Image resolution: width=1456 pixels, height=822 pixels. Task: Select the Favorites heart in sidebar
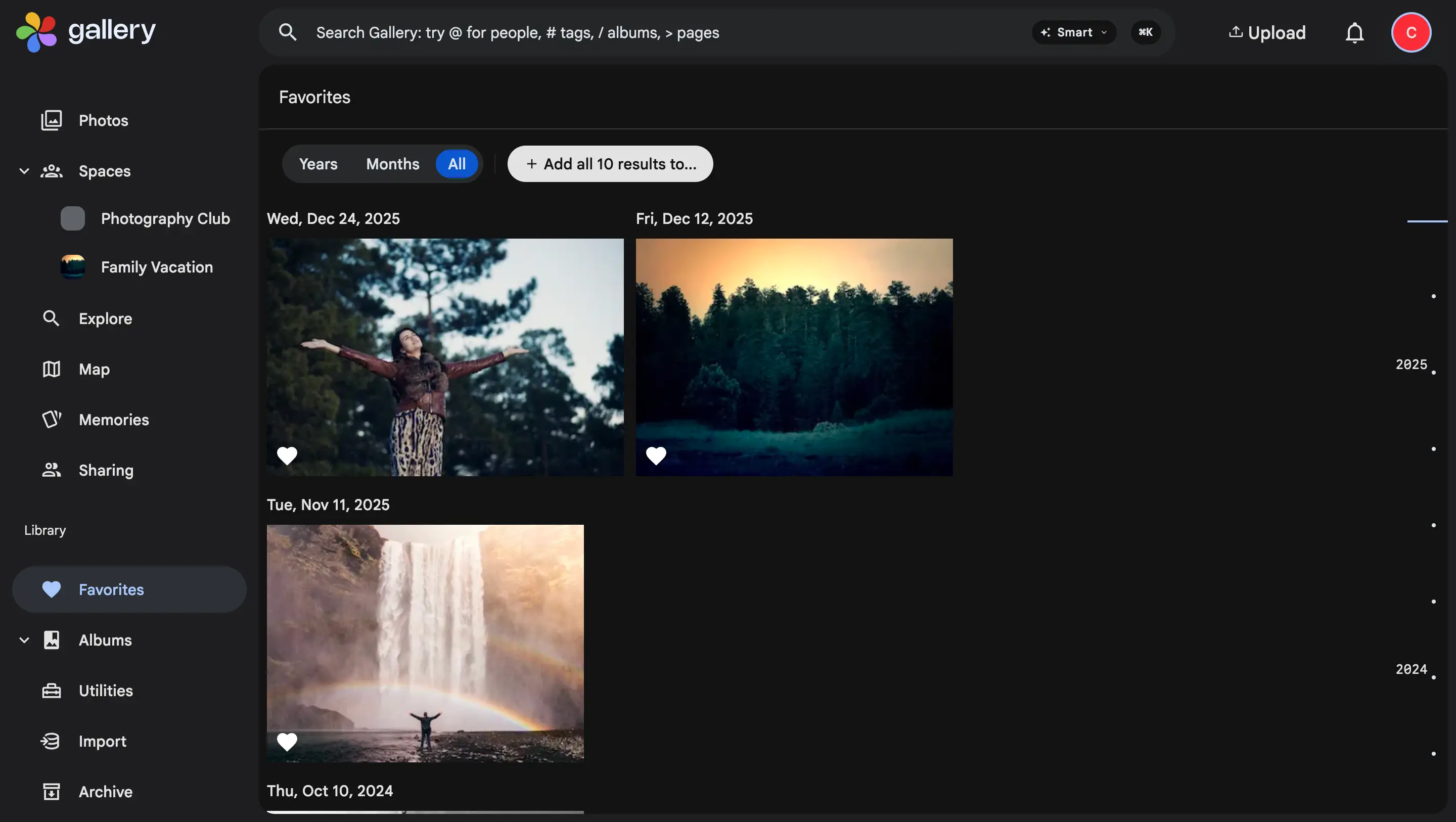point(52,589)
